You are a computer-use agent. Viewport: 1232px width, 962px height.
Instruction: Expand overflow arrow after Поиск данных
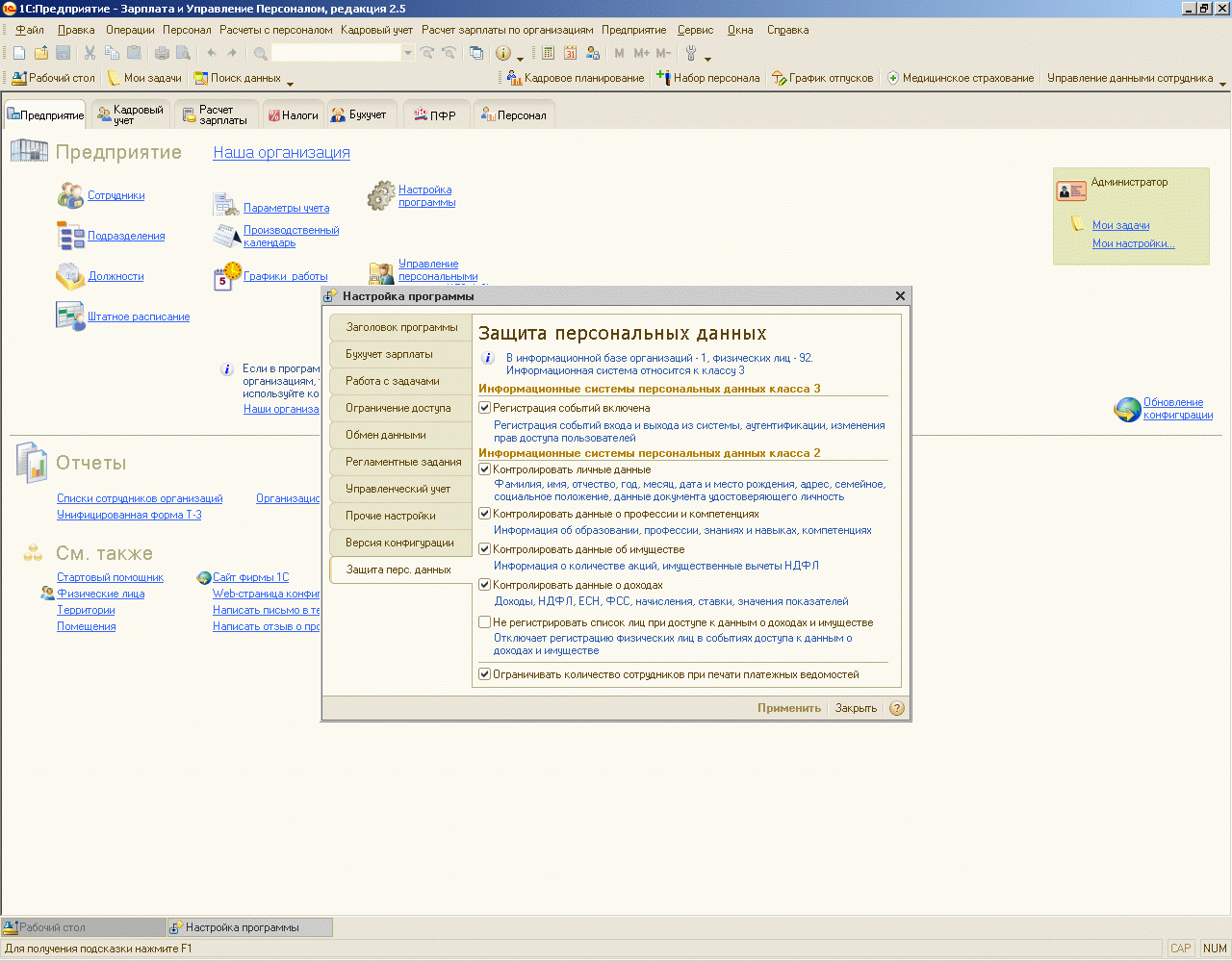click(290, 83)
